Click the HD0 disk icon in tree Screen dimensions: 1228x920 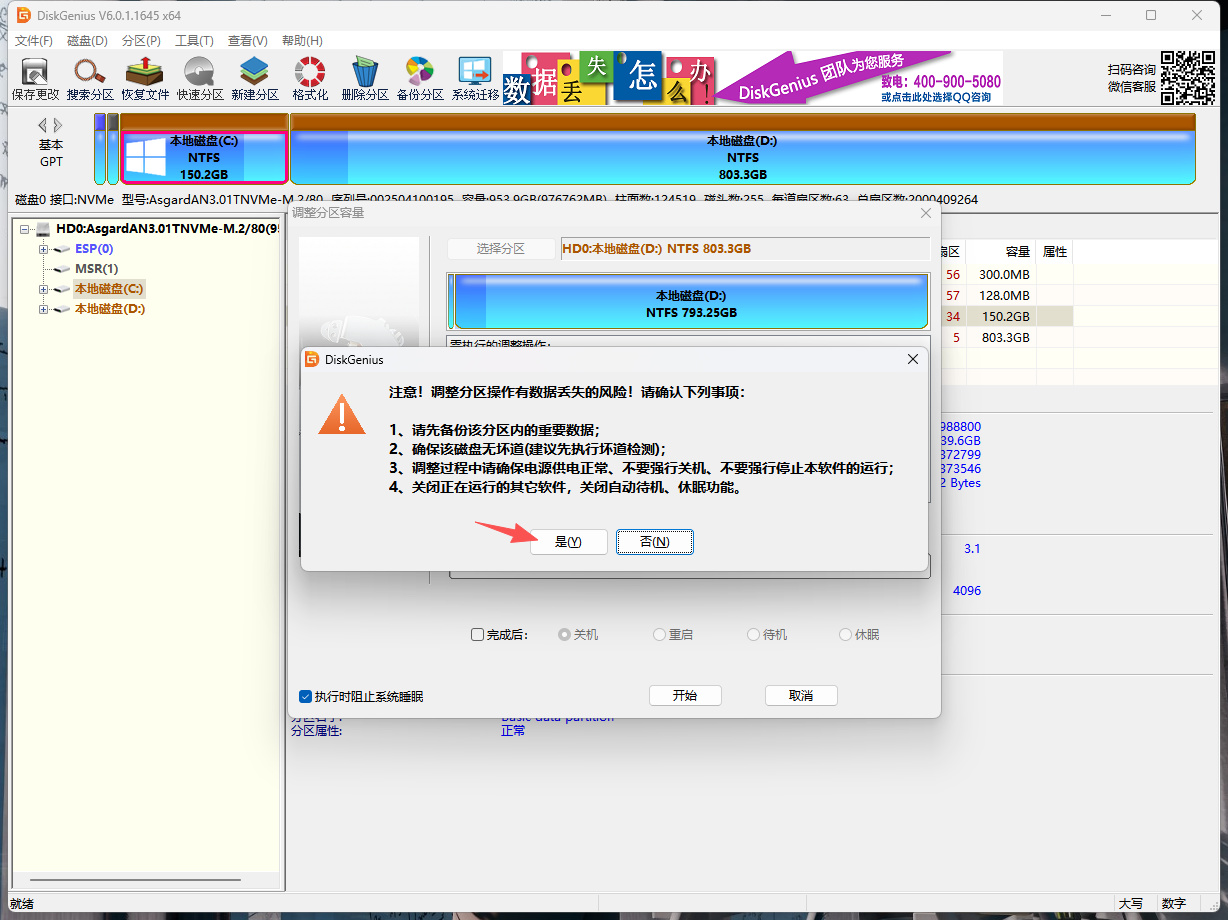pyautogui.click(x=42, y=229)
